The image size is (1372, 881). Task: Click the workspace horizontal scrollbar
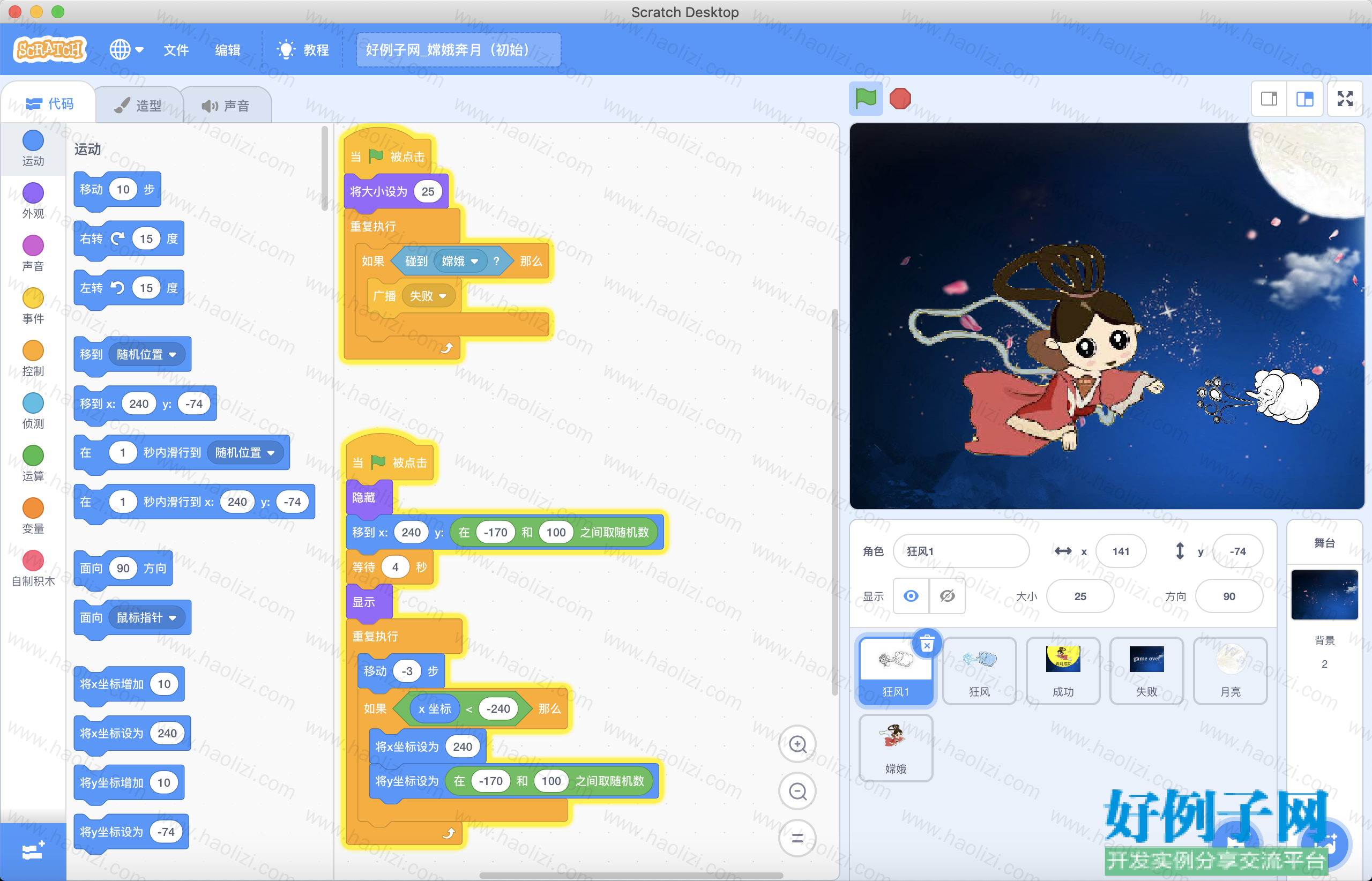pos(630,875)
